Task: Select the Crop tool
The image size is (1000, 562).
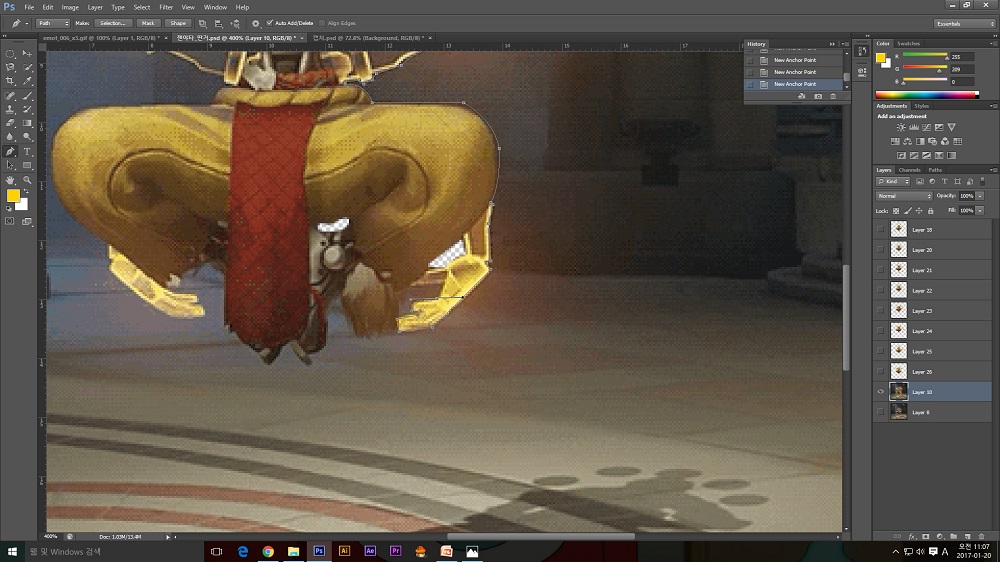Action: coord(10,81)
